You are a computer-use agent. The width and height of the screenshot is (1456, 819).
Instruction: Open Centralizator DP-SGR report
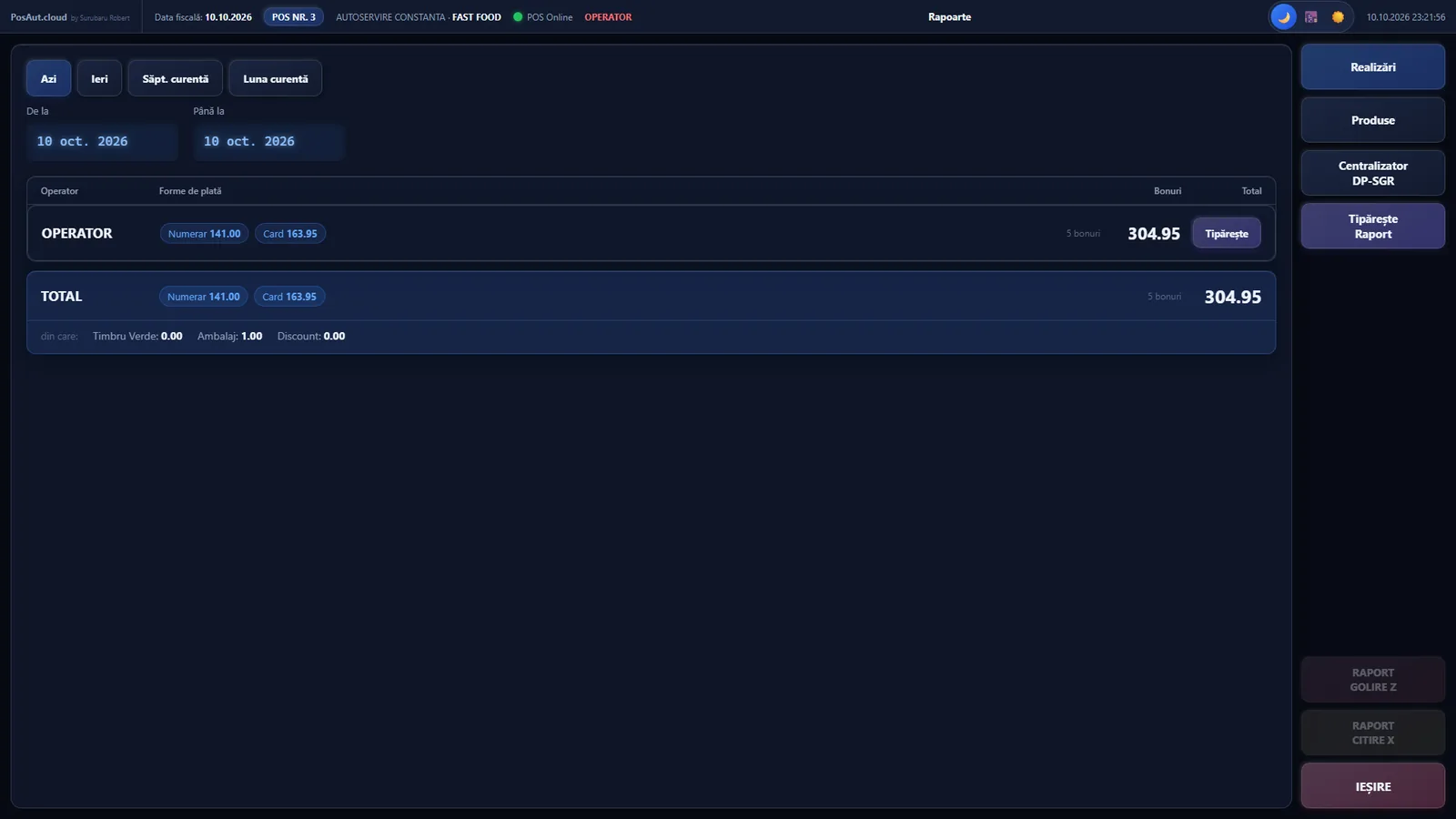[x=1372, y=173]
